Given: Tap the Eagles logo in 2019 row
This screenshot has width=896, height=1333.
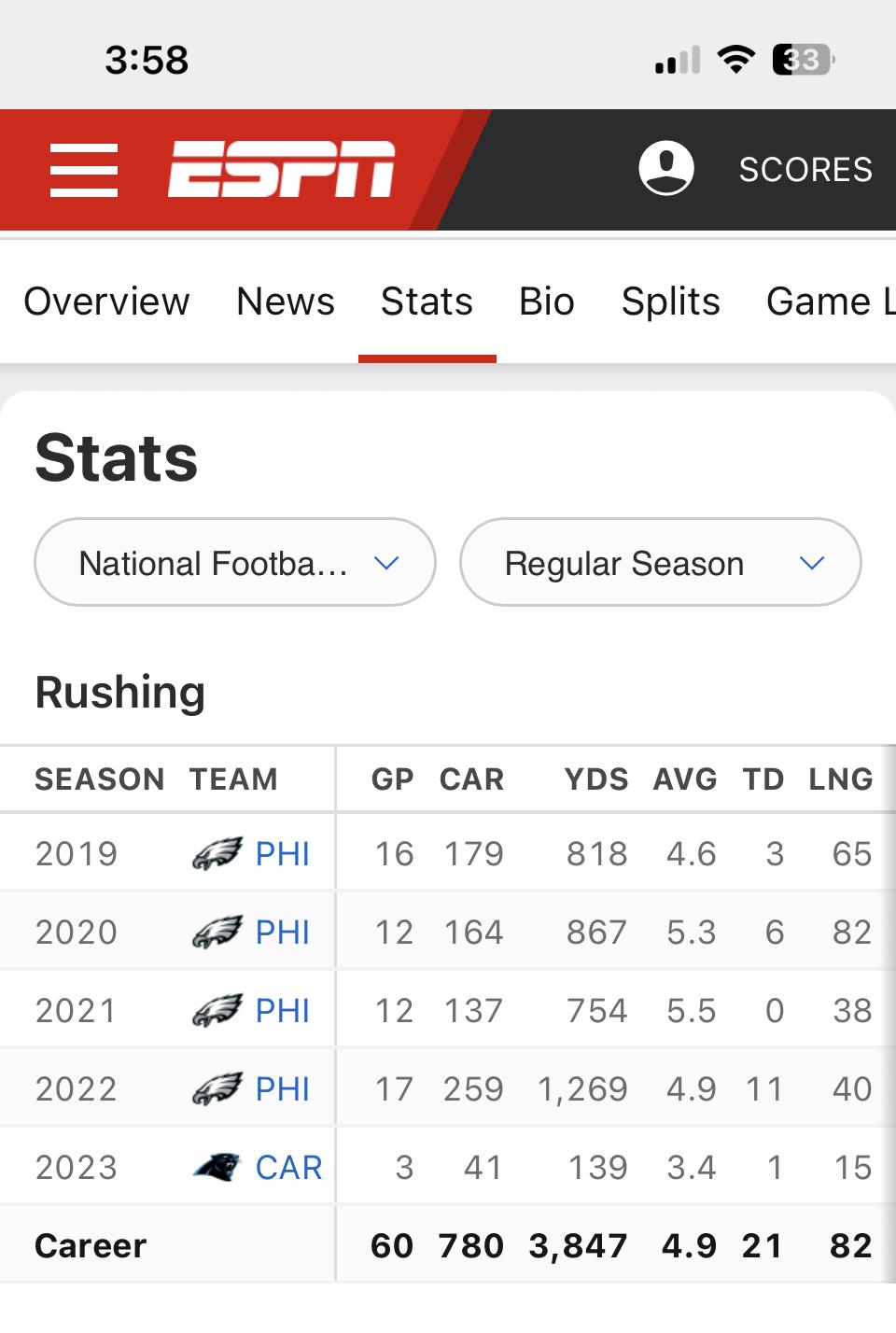Looking at the screenshot, I should [217, 853].
